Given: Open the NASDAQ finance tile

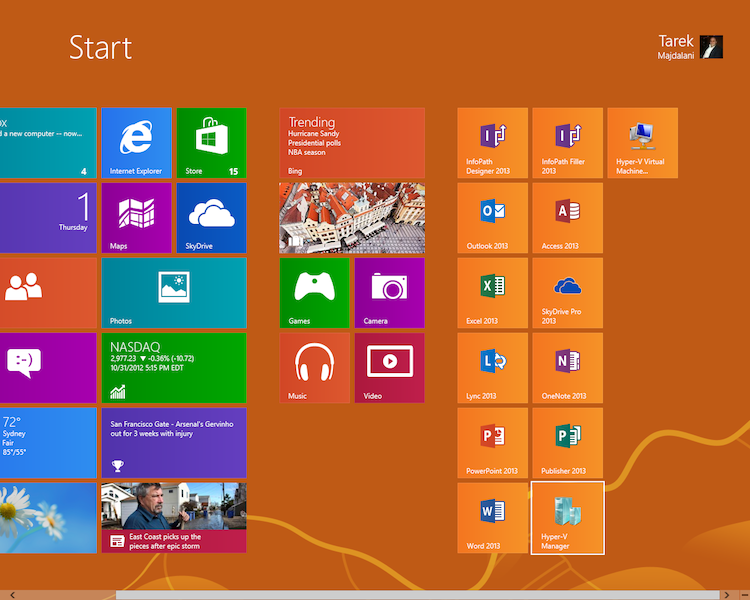Looking at the screenshot, I should tap(174, 368).
